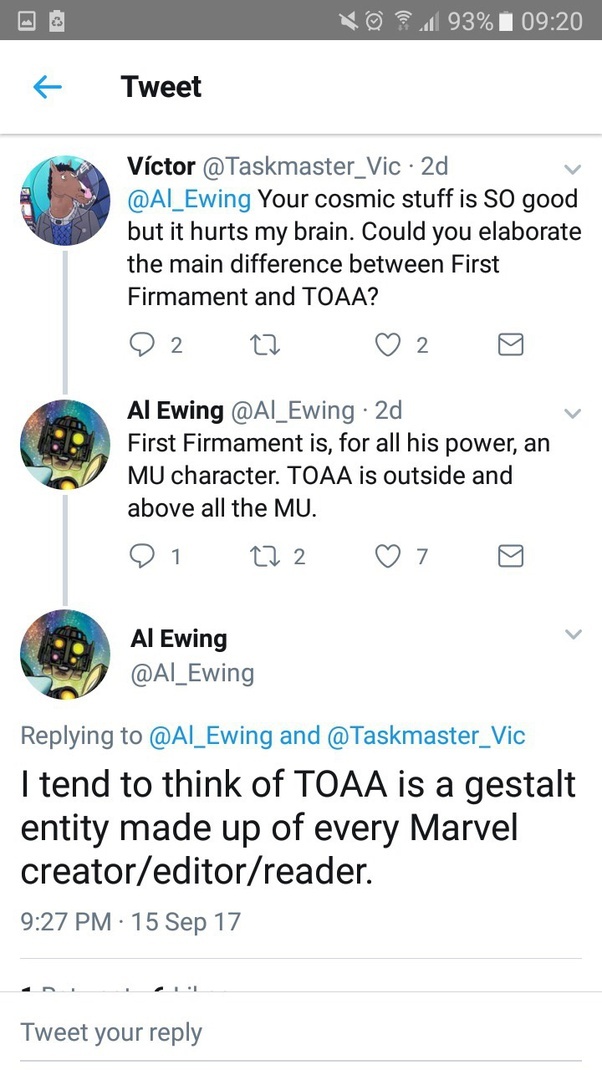Share Al Ewing's reply via message icon

[510, 556]
